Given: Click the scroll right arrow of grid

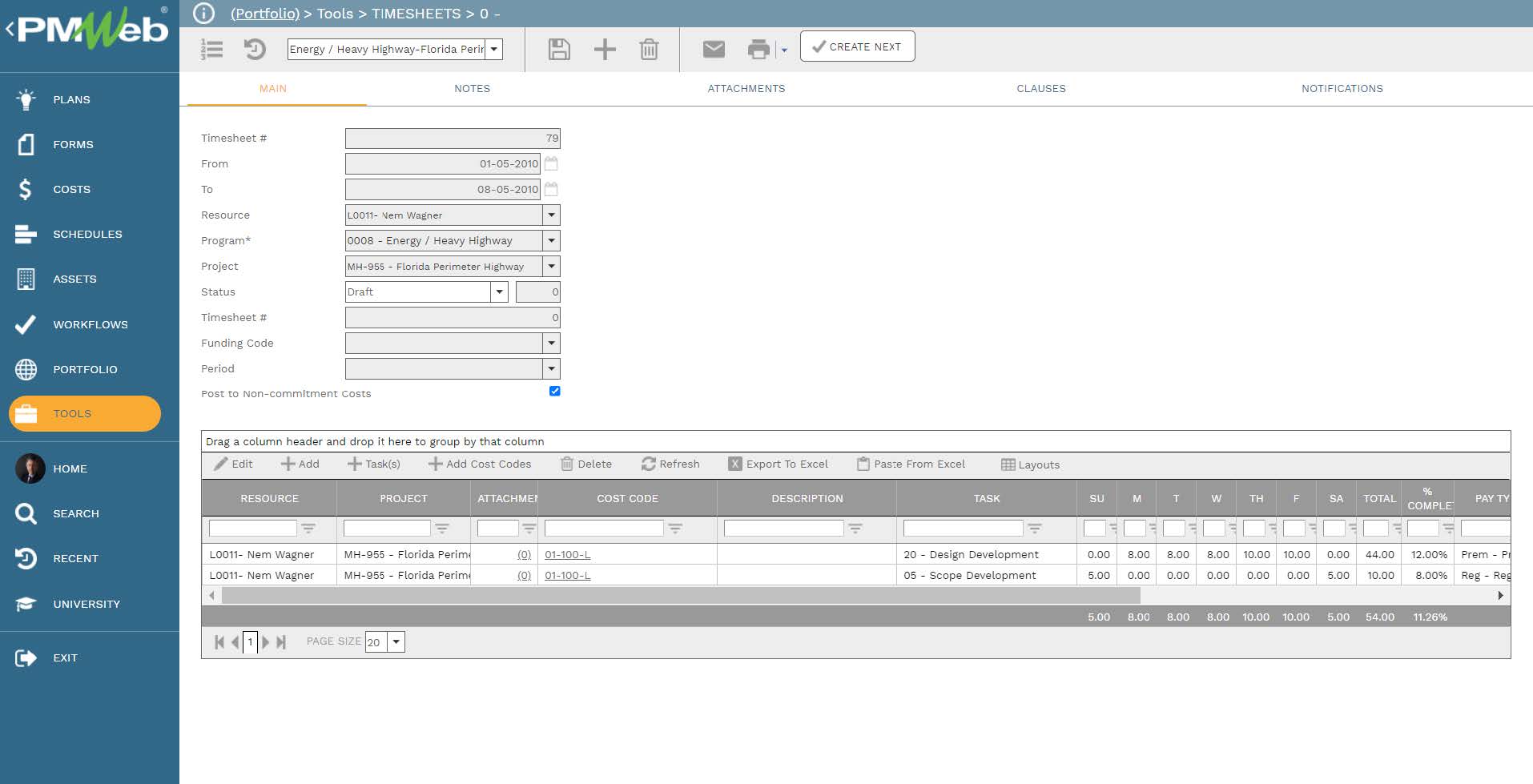Looking at the screenshot, I should click(x=1500, y=595).
